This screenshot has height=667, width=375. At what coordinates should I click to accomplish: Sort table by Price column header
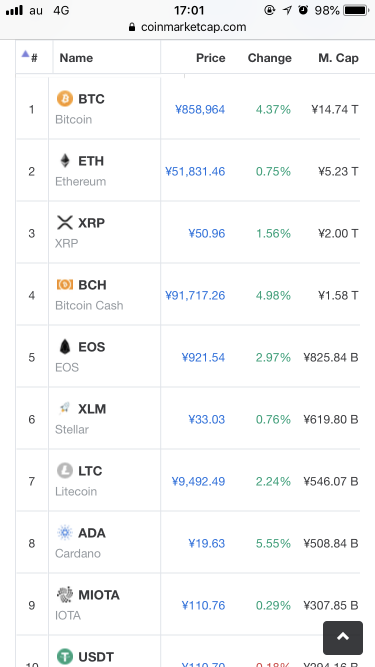pos(210,58)
